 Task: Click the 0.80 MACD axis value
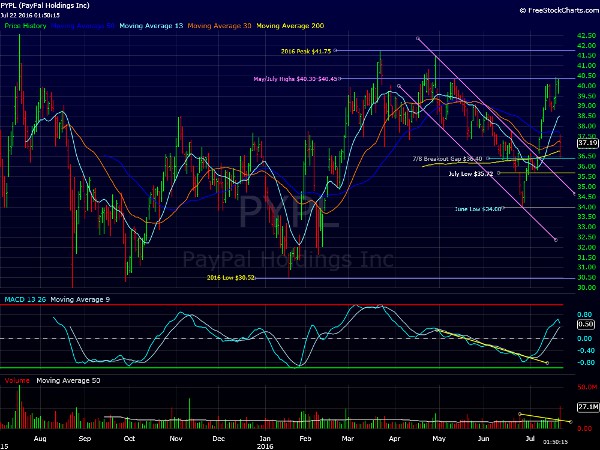585,315
